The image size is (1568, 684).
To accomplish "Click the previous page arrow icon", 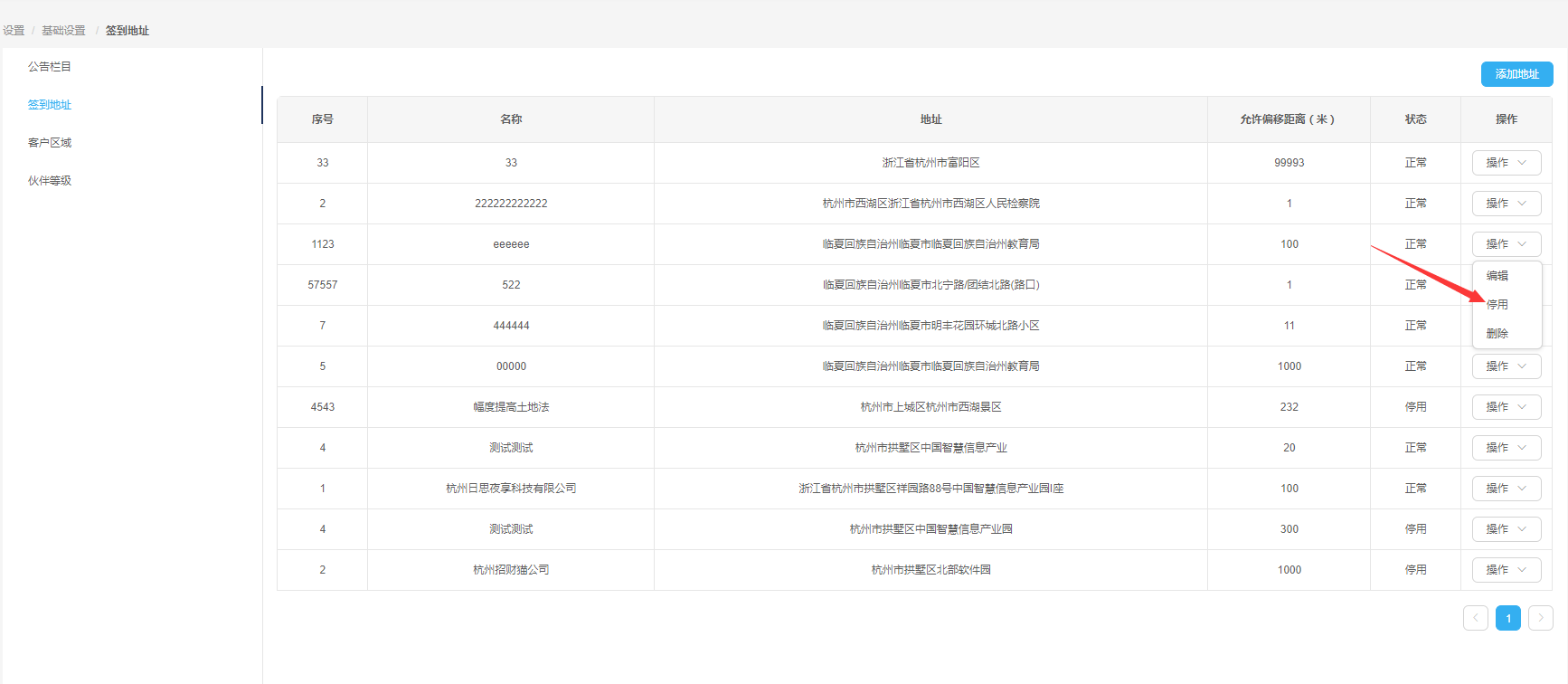I will [x=1475, y=618].
